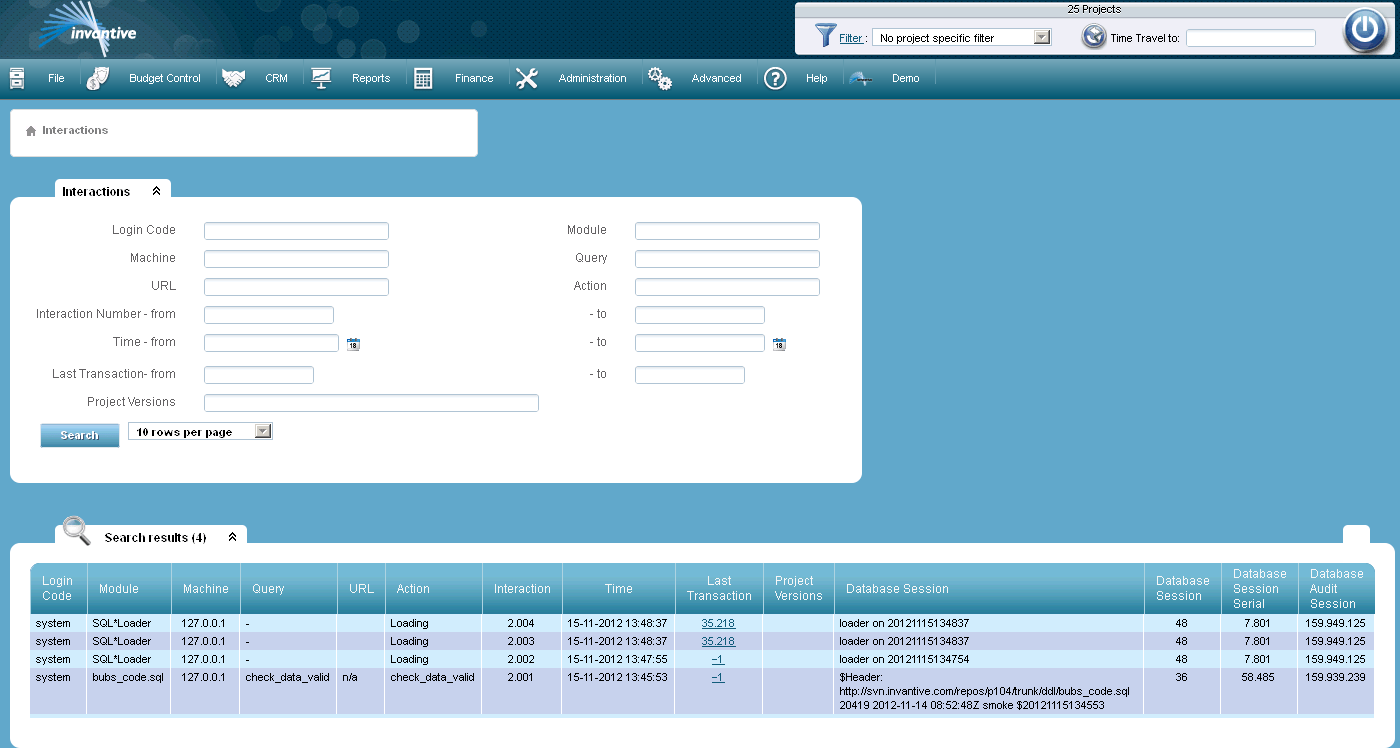The image size is (1400, 748).
Task: Click the Finance calculator icon
Action: 423,79
